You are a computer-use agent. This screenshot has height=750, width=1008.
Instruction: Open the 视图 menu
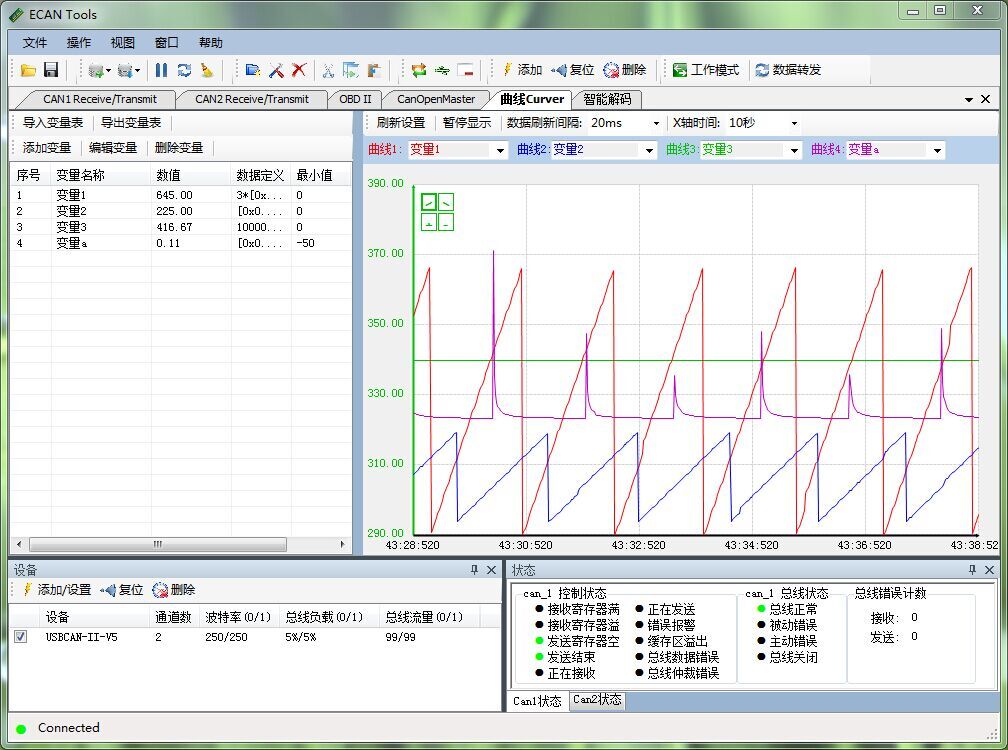point(122,42)
